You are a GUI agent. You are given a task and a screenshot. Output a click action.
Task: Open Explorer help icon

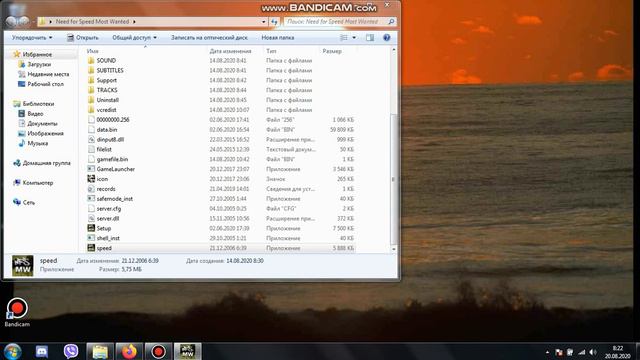pyautogui.click(x=387, y=38)
